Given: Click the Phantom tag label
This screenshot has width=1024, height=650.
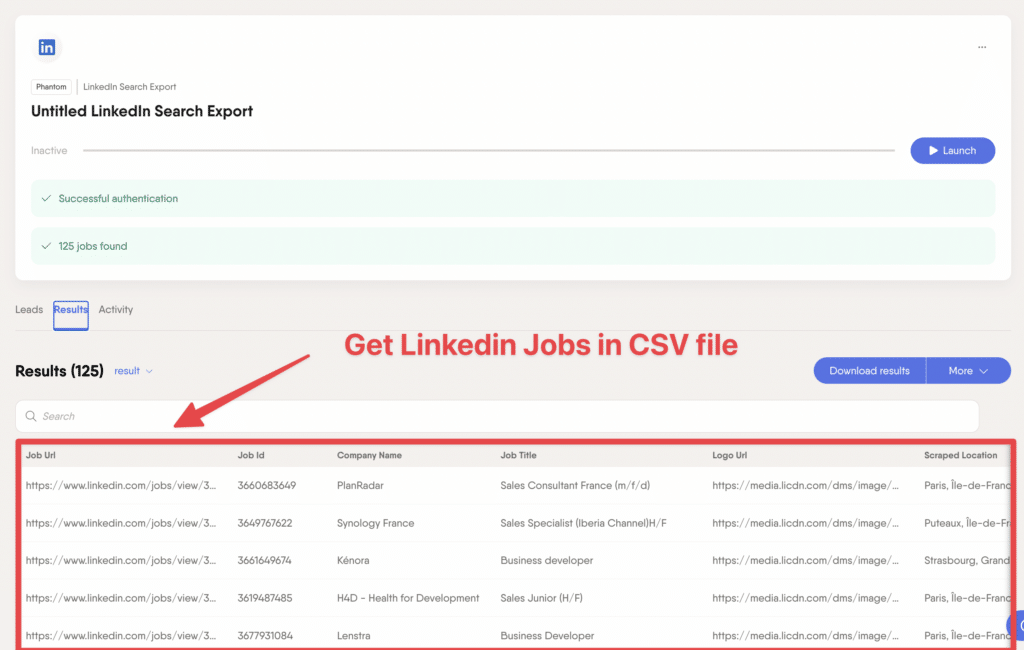Looking at the screenshot, I should (x=51, y=87).
